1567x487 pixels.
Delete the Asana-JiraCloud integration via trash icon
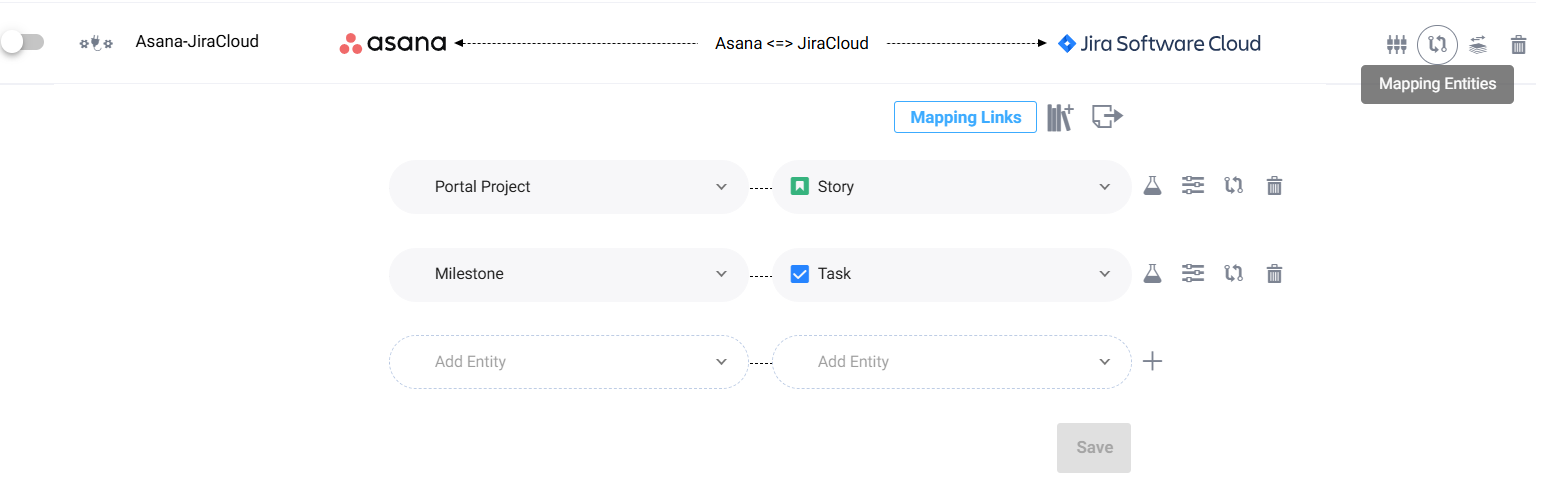click(x=1518, y=44)
